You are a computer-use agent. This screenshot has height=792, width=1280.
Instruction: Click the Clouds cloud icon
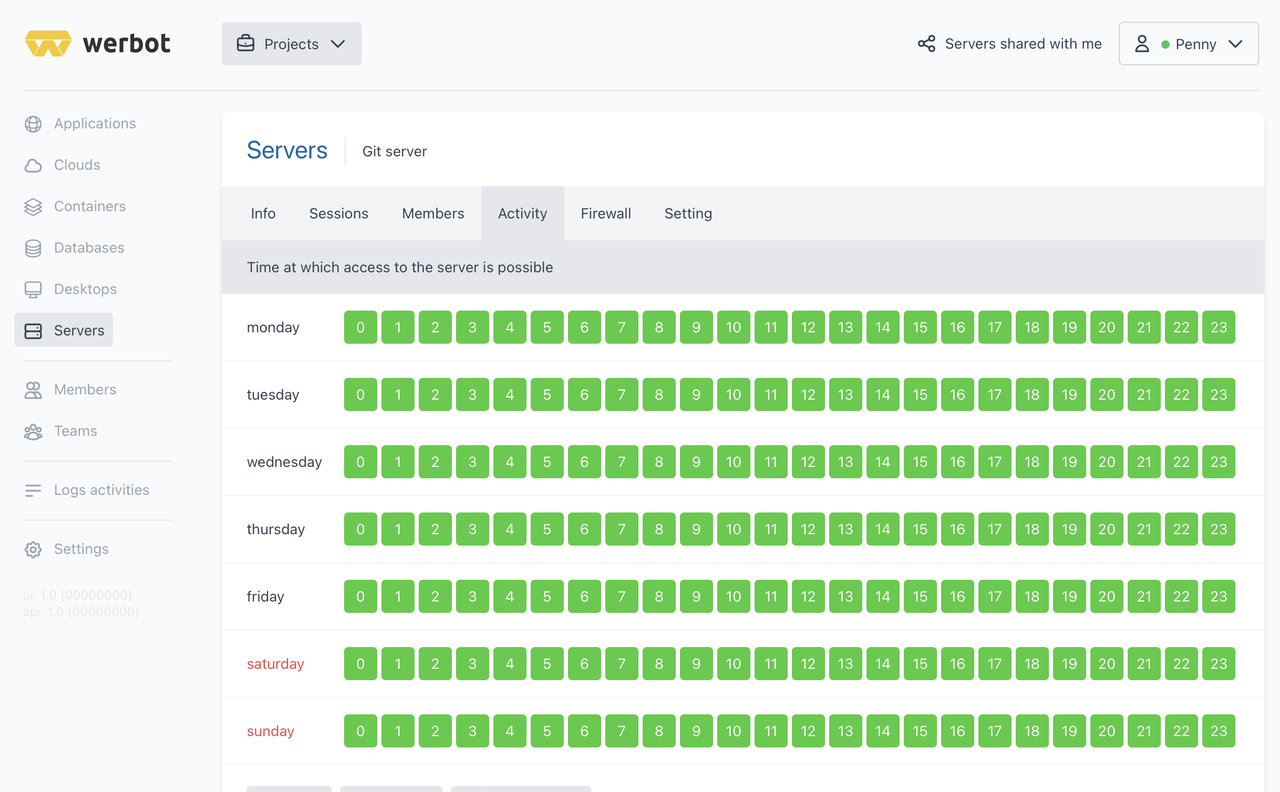[x=33, y=165]
